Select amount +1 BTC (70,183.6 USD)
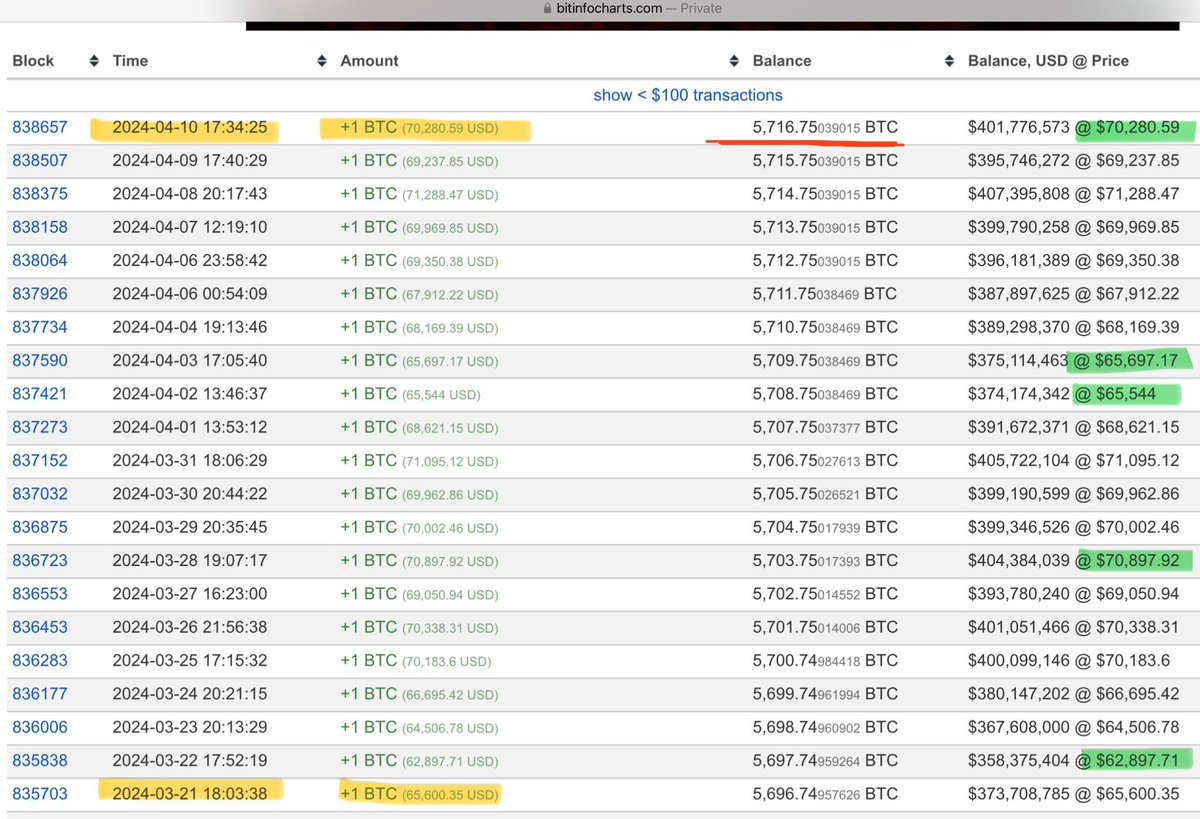This screenshot has height=819, width=1200. click(x=415, y=661)
